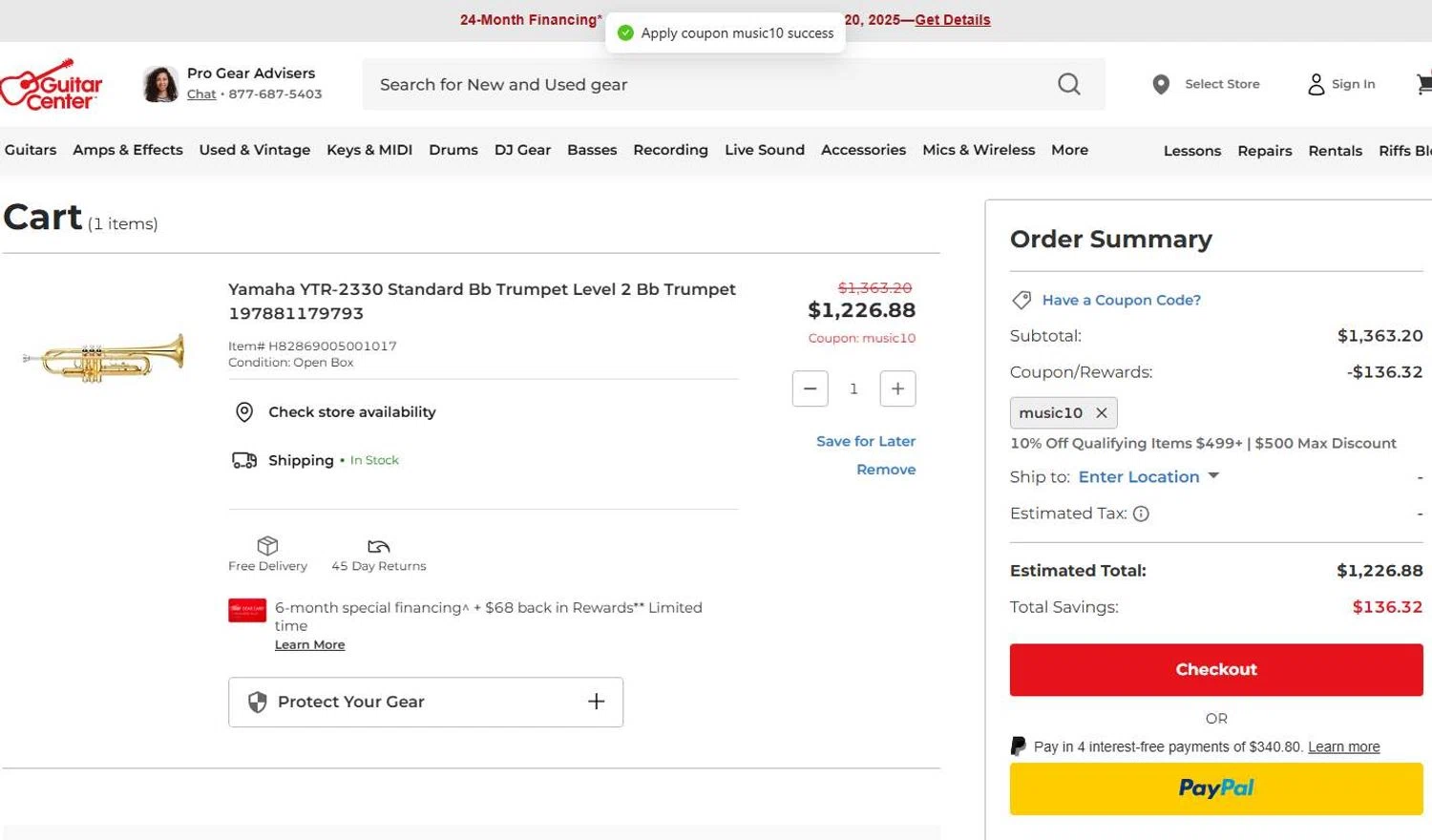This screenshot has width=1432, height=840.
Task: Click the store availability pin icon
Action: click(x=244, y=412)
